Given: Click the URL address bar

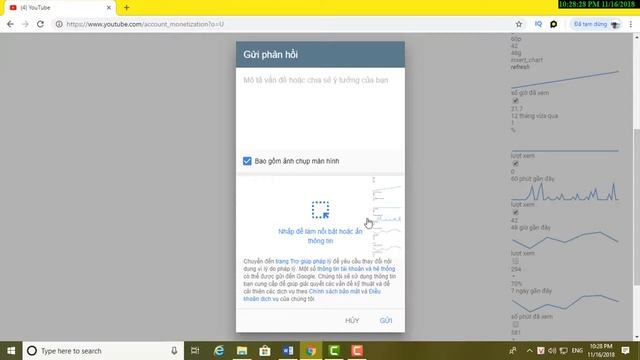Looking at the screenshot, I should 286,24.
